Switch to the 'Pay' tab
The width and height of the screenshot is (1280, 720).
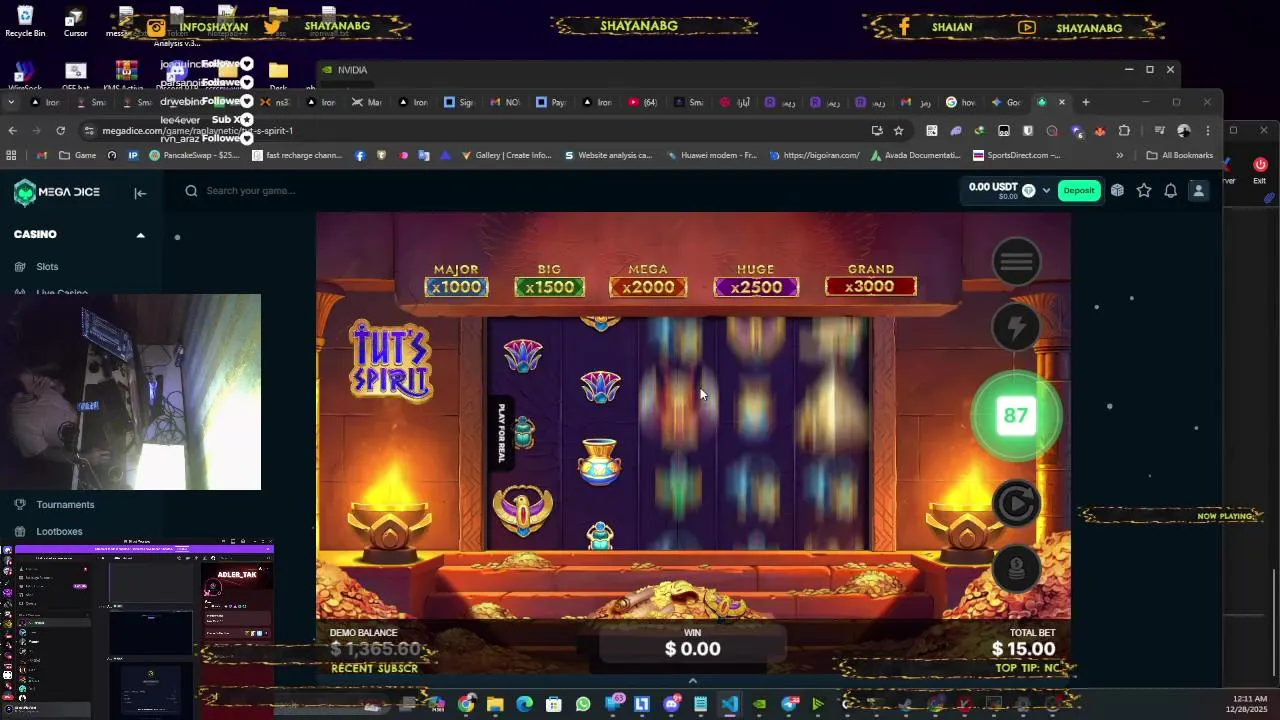(551, 102)
